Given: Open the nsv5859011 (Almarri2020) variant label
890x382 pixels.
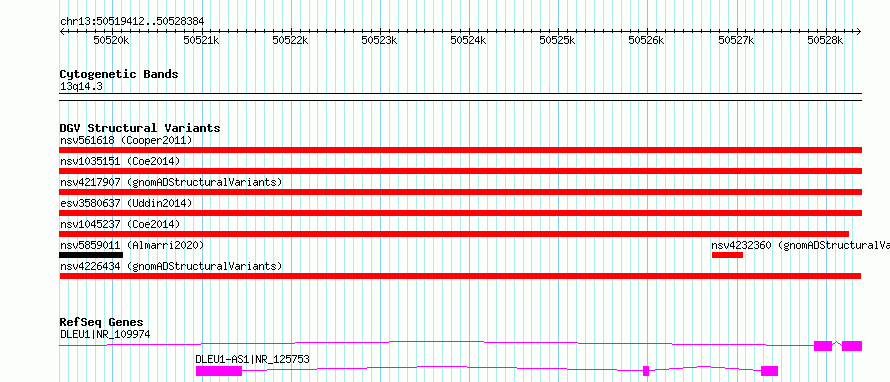Looking at the screenshot, I should (x=132, y=245).
